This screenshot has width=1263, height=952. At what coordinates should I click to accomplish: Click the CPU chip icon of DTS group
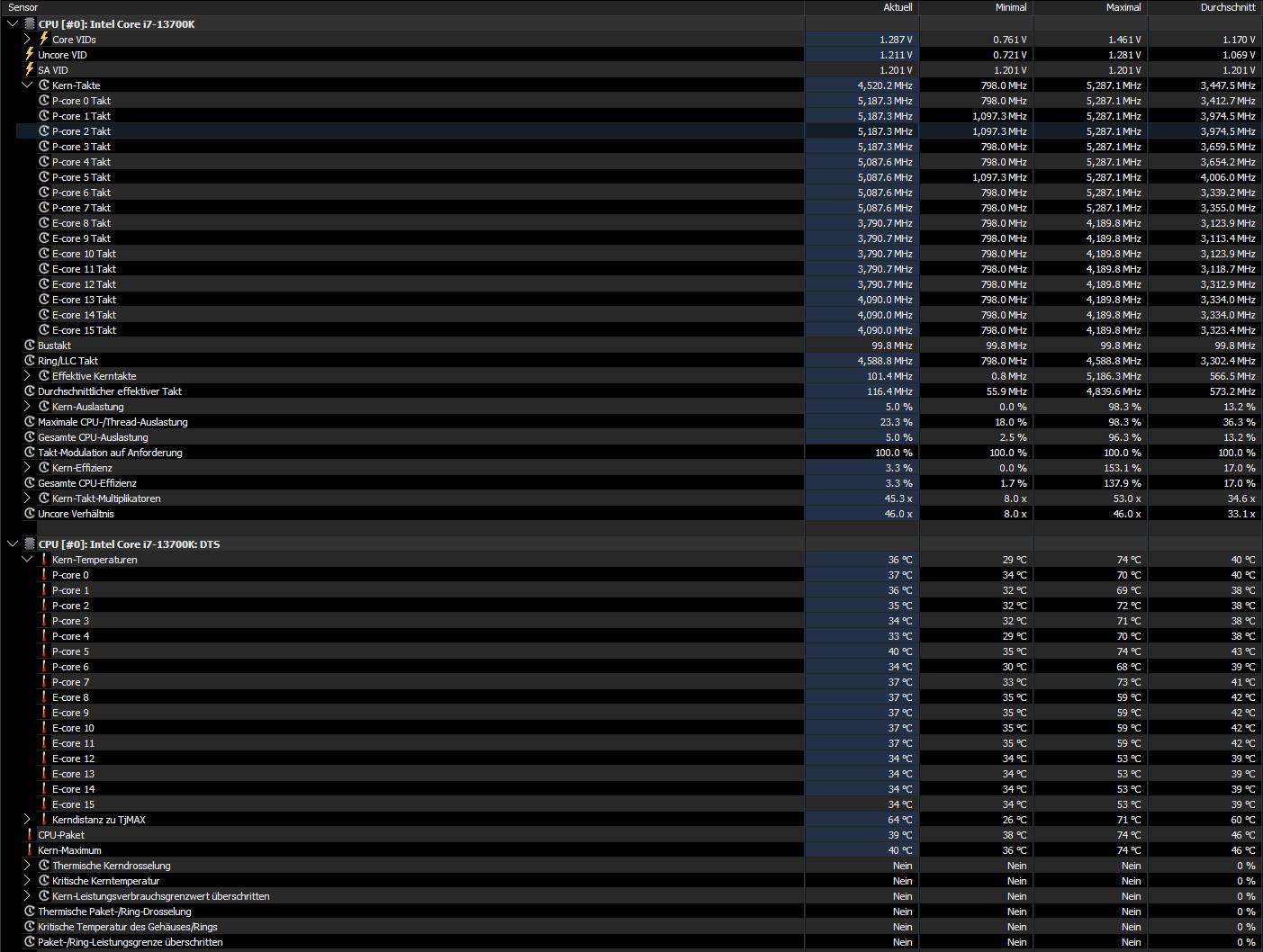(x=30, y=544)
